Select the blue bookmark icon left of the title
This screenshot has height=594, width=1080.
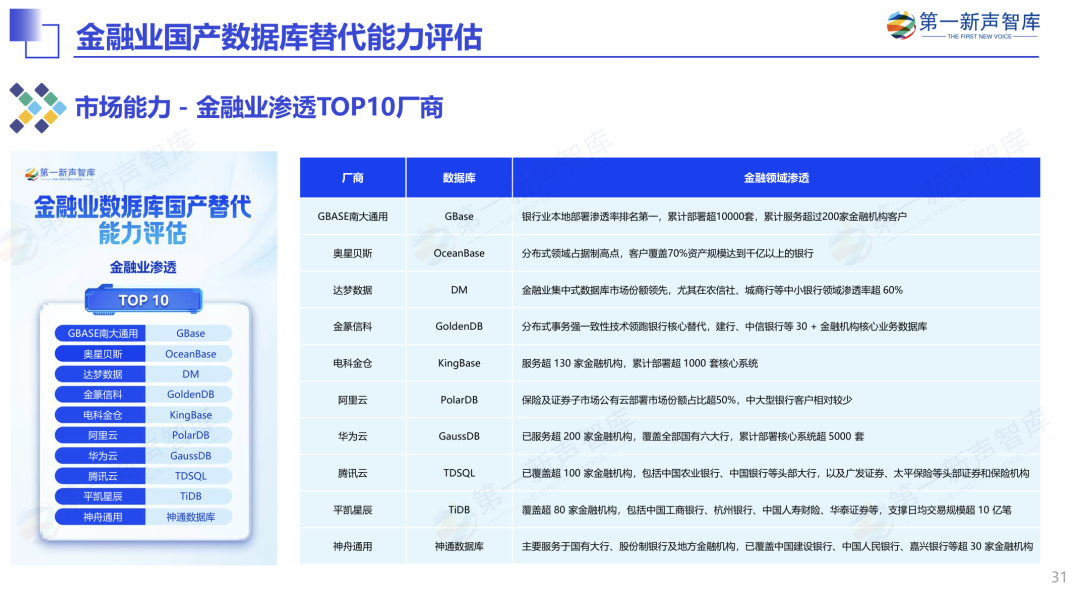[36, 32]
